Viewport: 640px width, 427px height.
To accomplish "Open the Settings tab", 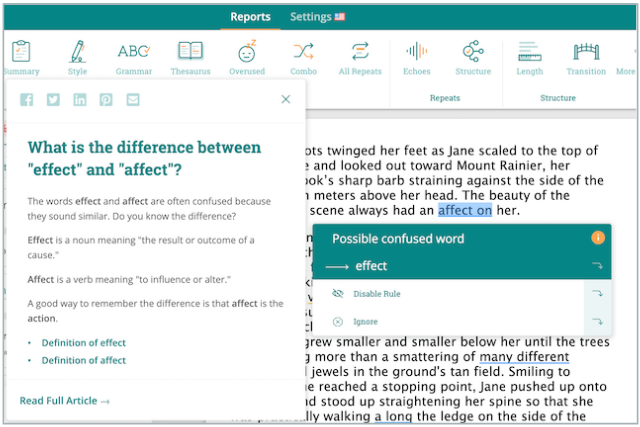I will coord(311,17).
